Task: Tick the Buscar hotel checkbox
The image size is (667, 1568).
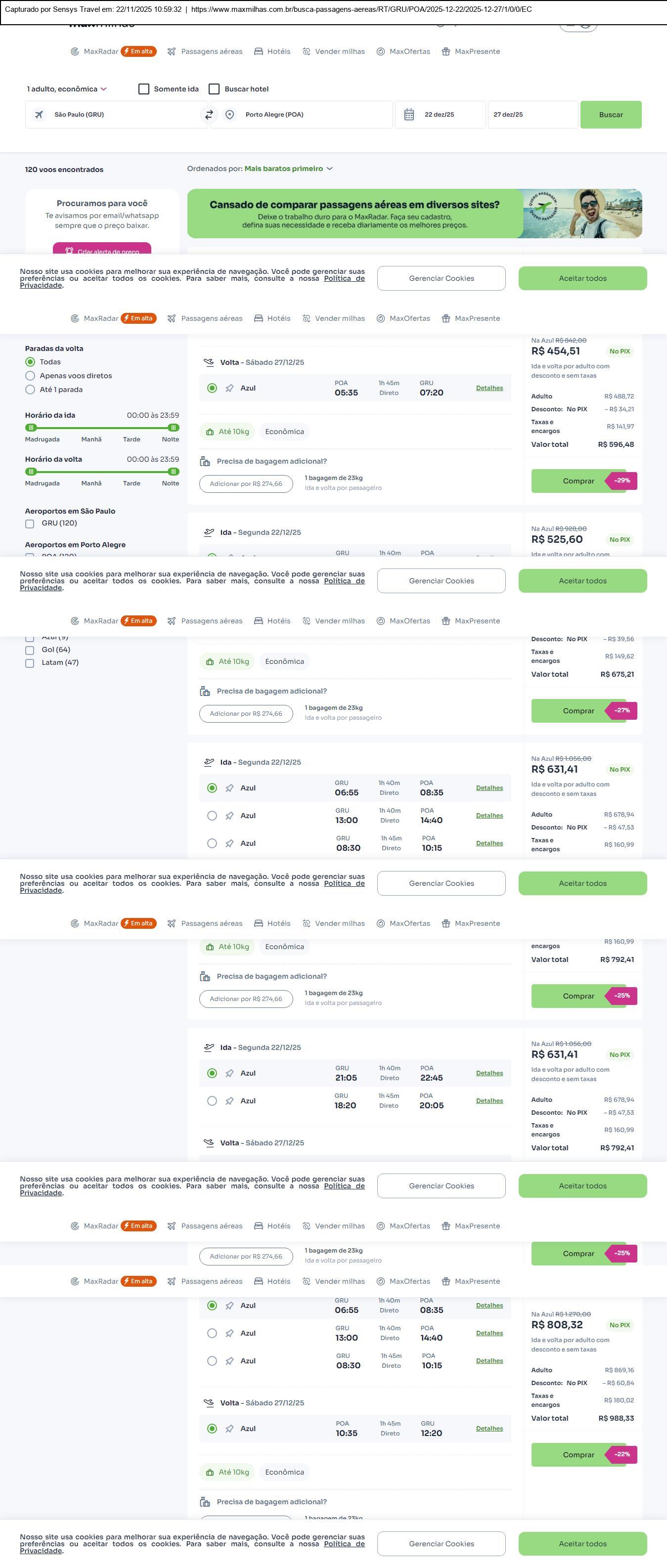Action: point(214,89)
